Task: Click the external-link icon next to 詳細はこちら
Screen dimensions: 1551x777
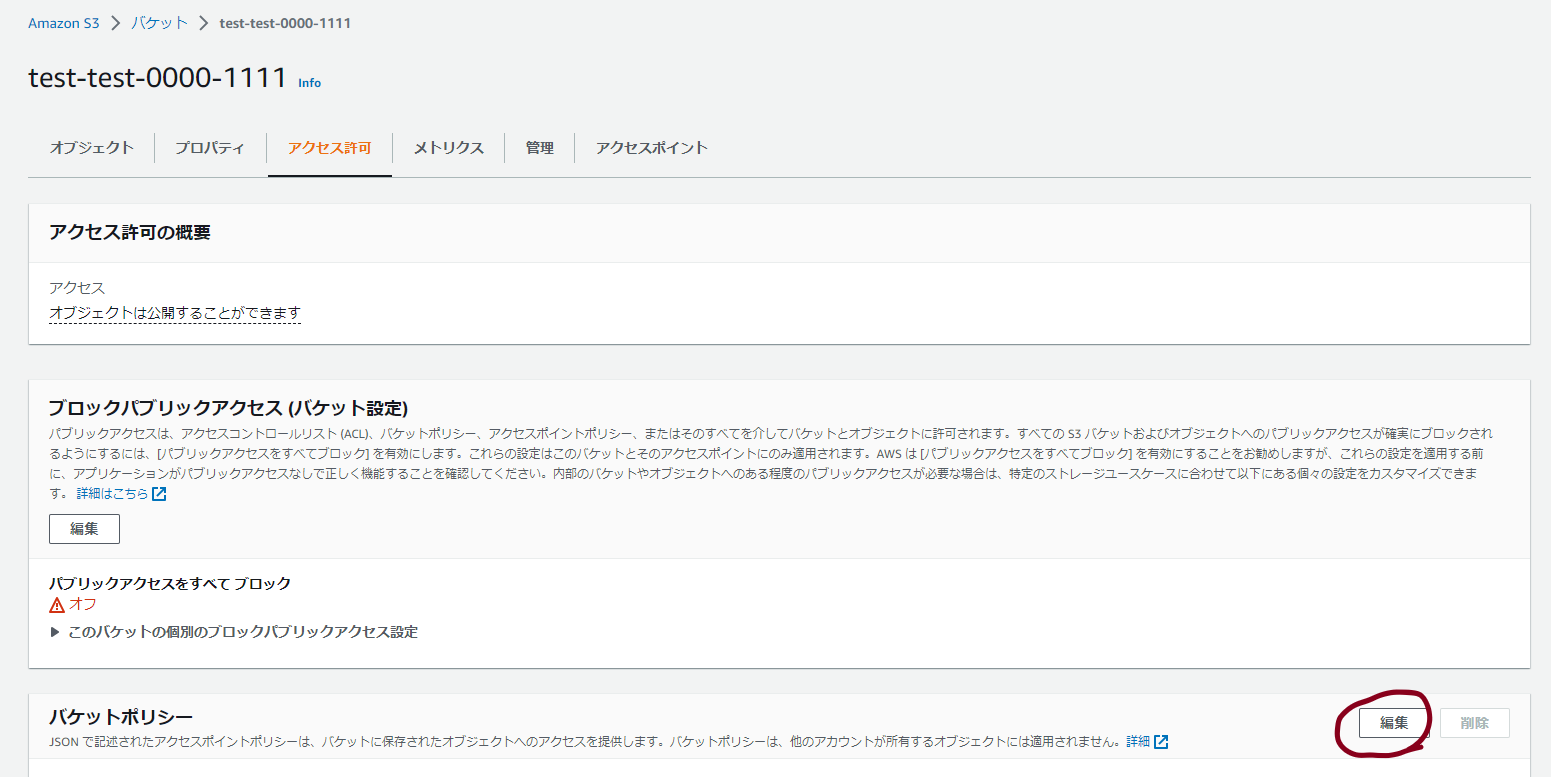Action: (159, 494)
